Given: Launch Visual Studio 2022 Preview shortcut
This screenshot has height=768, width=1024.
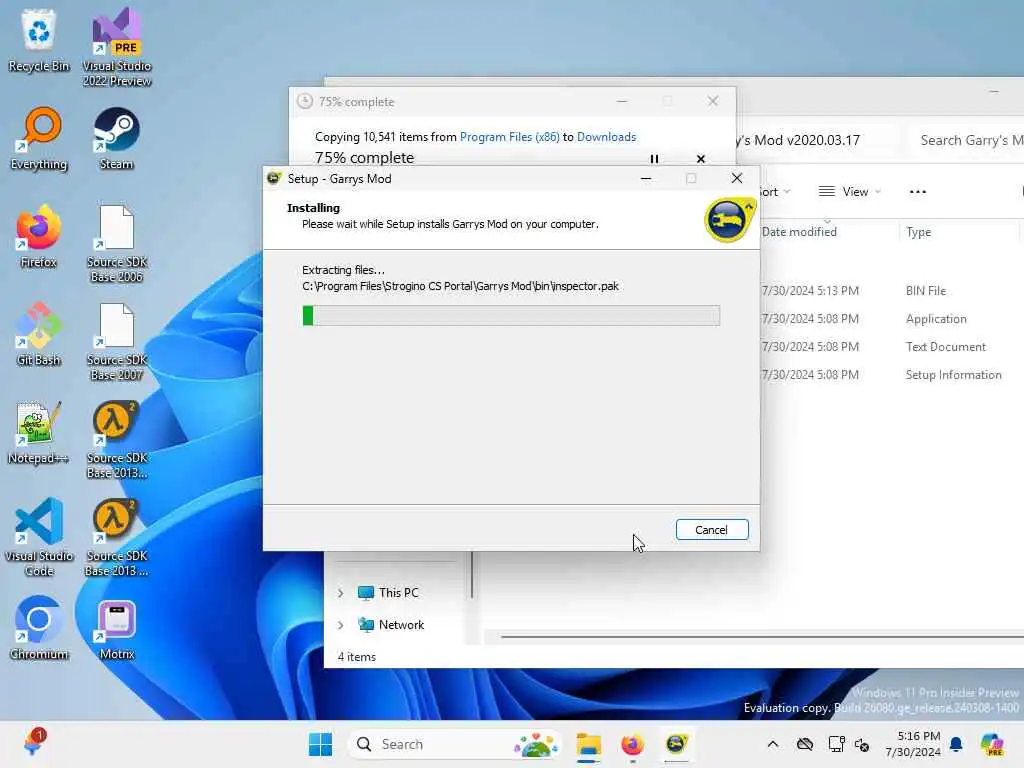Looking at the screenshot, I should (116, 47).
